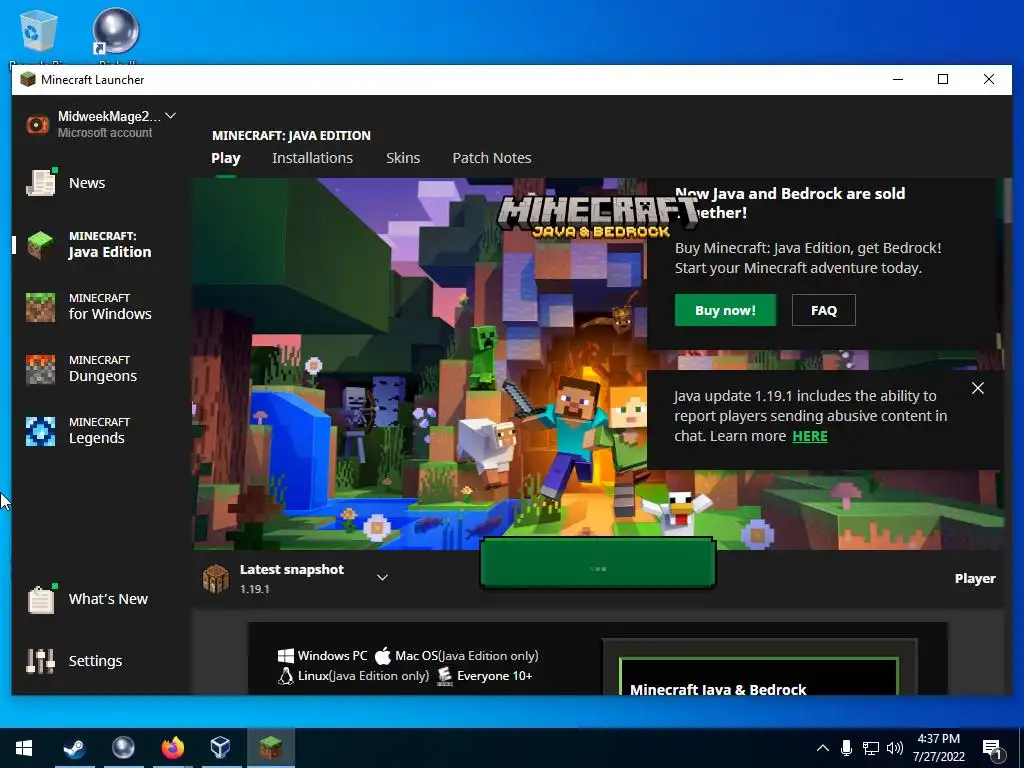Expand the MidweekMage account dropdown
The height and width of the screenshot is (768, 1024).
tap(170, 116)
